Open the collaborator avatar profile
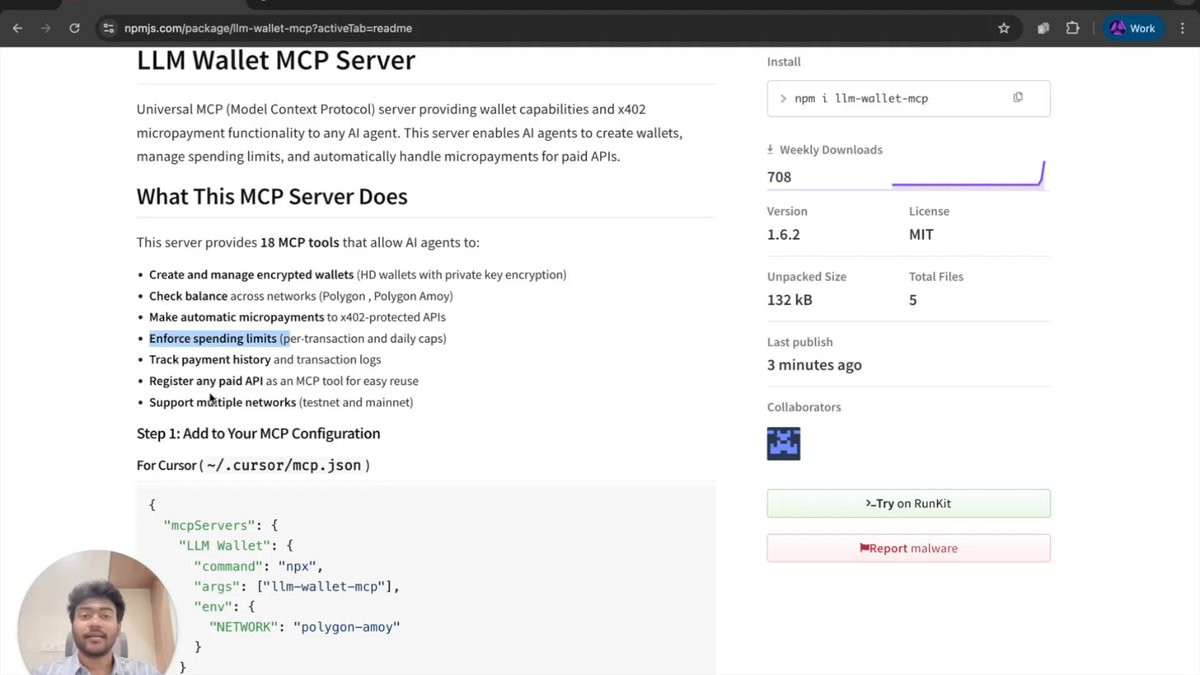The height and width of the screenshot is (675, 1200). point(784,443)
